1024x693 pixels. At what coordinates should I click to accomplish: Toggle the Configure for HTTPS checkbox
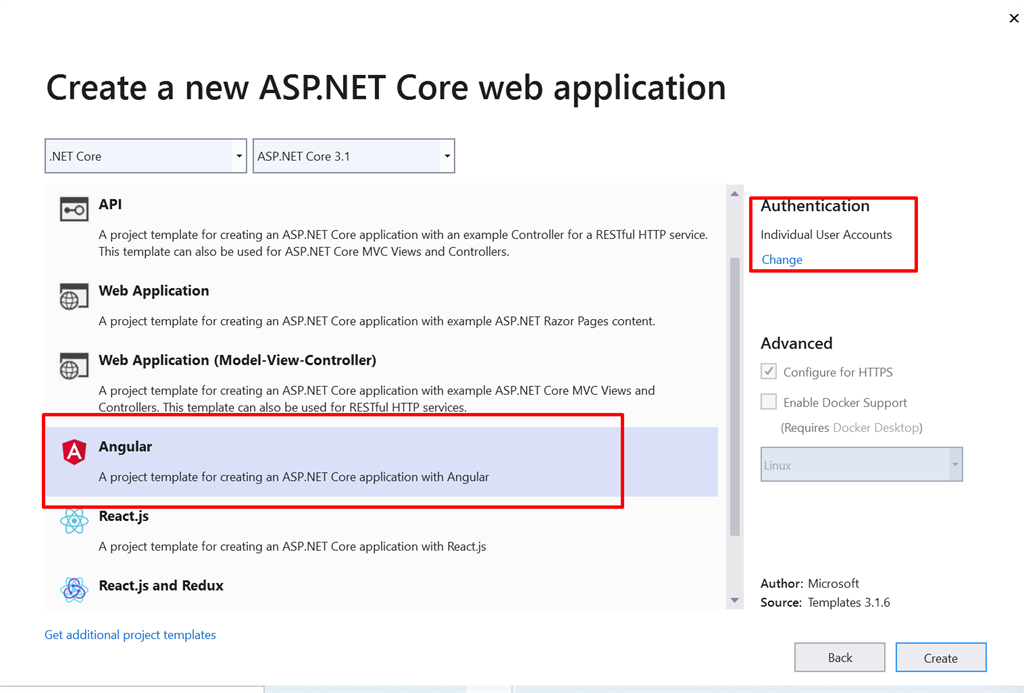769,372
